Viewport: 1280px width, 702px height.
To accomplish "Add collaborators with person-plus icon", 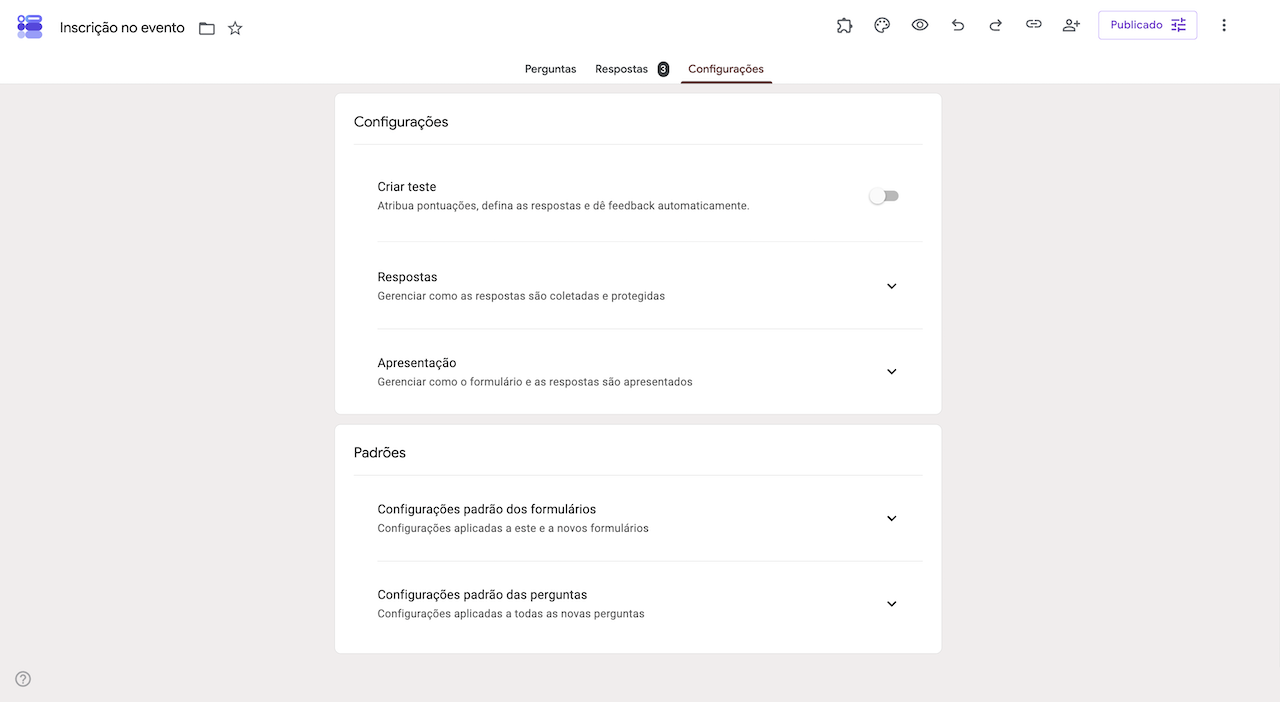I will point(1071,25).
